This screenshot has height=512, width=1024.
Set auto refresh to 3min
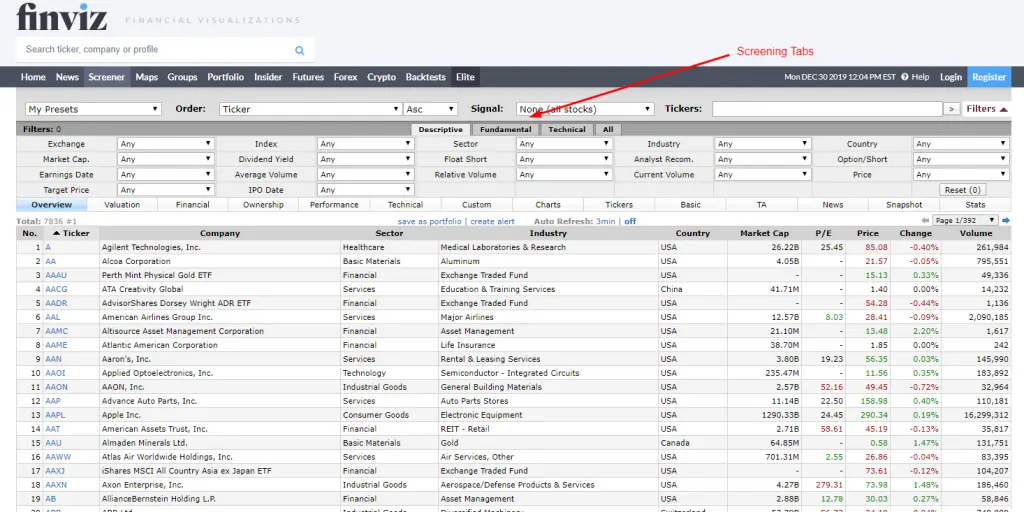(605, 221)
